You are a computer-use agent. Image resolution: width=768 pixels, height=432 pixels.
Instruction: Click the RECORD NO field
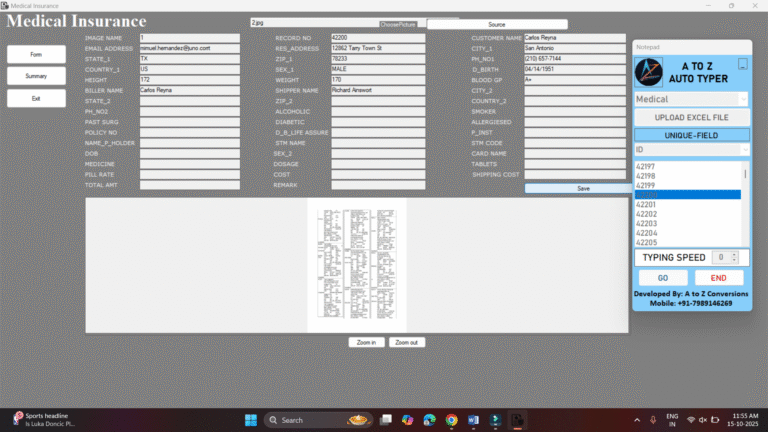pos(378,38)
